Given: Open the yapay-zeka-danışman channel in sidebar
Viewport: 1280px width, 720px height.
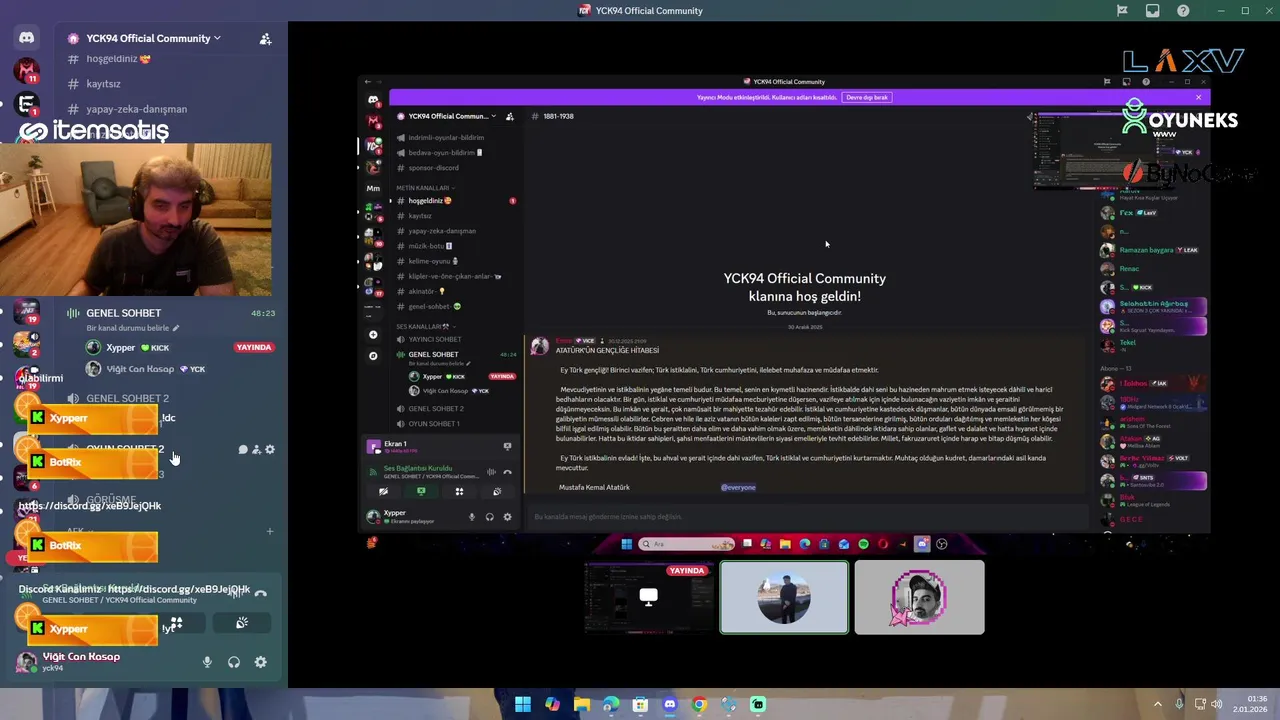Looking at the screenshot, I should 136,109.
